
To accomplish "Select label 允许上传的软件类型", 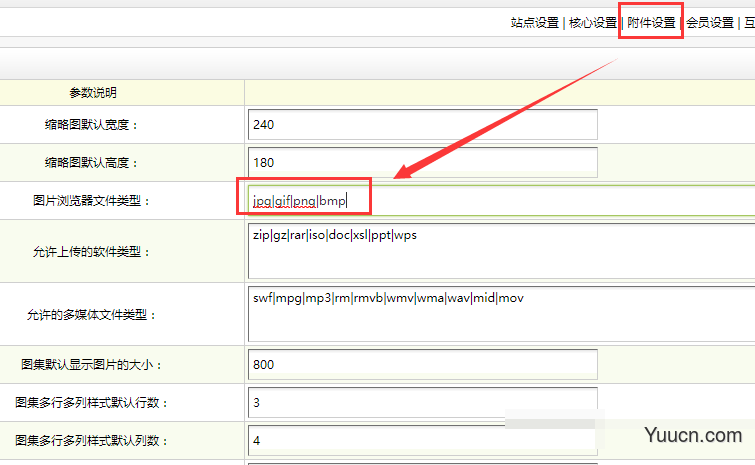I will [x=91, y=252].
